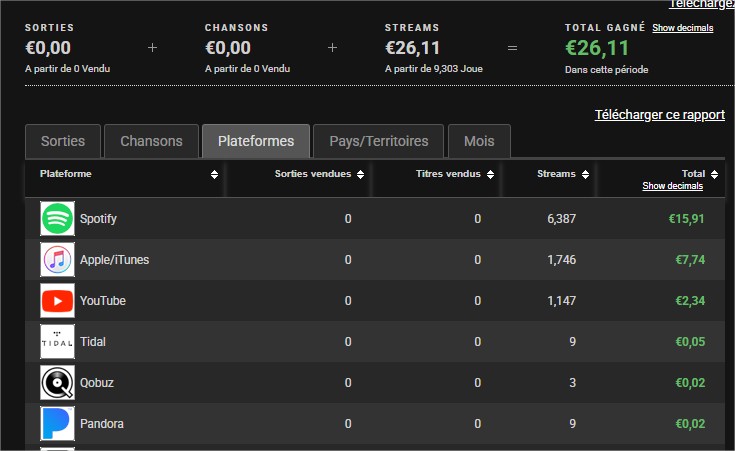
Task: Click the Apple/iTunes music note logo
Action: pyautogui.click(x=57, y=260)
